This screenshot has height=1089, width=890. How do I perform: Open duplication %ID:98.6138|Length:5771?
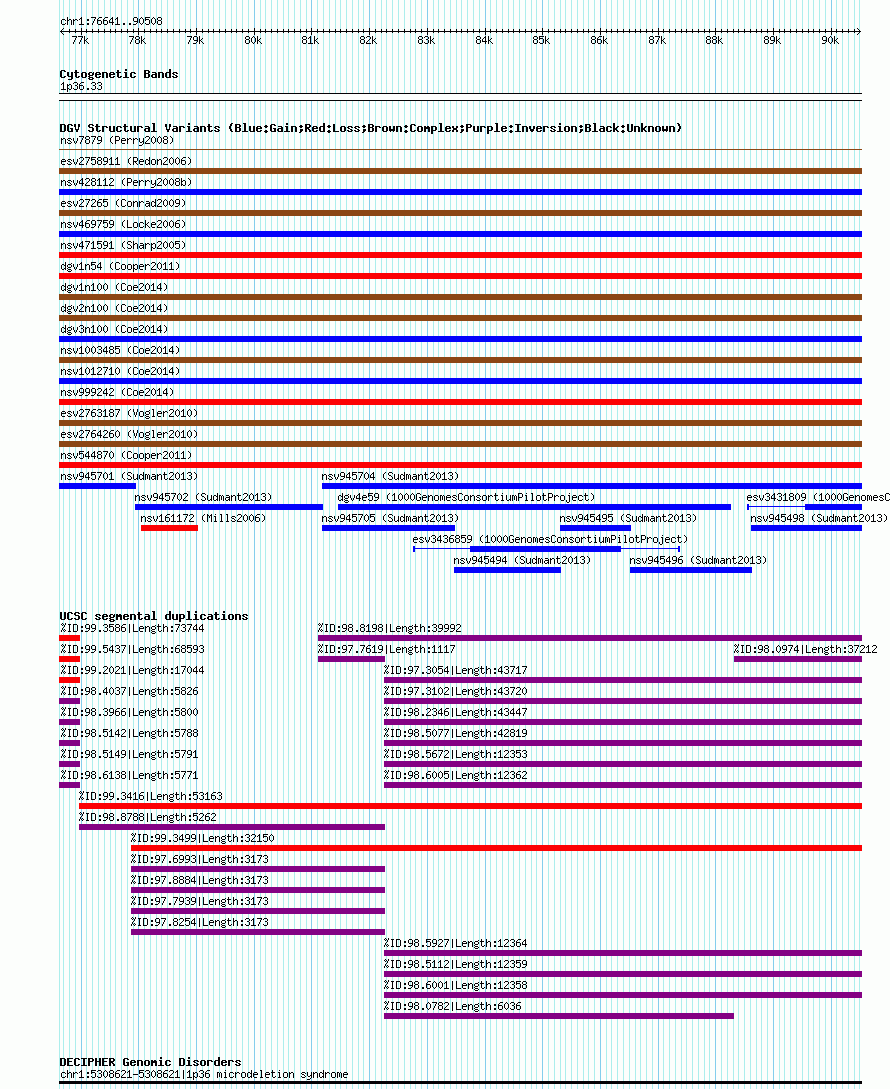click(129, 776)
